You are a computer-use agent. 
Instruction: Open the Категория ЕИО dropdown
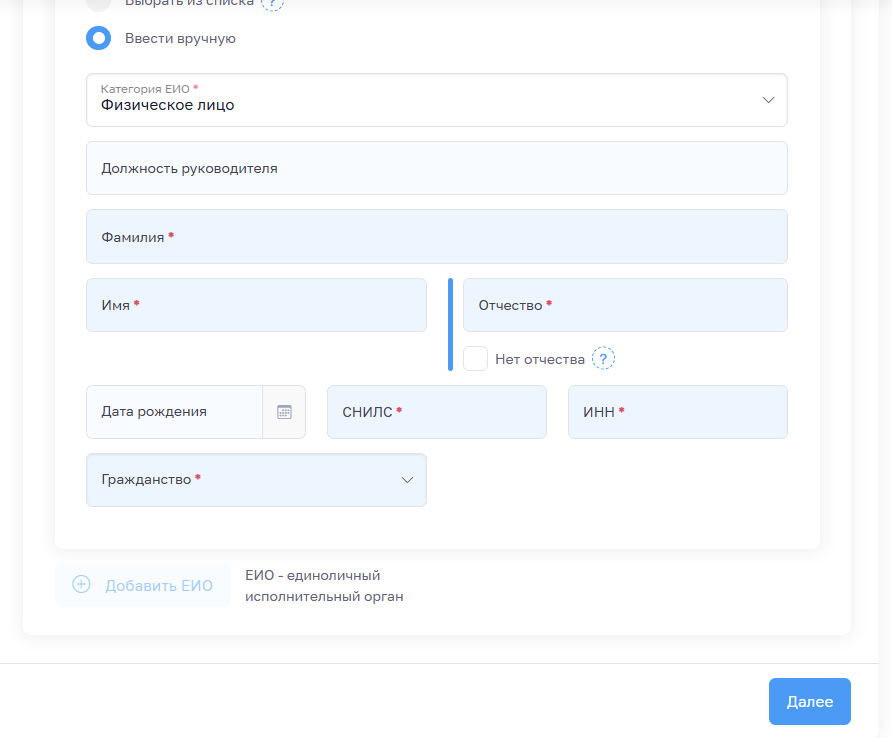pos(436,100)
